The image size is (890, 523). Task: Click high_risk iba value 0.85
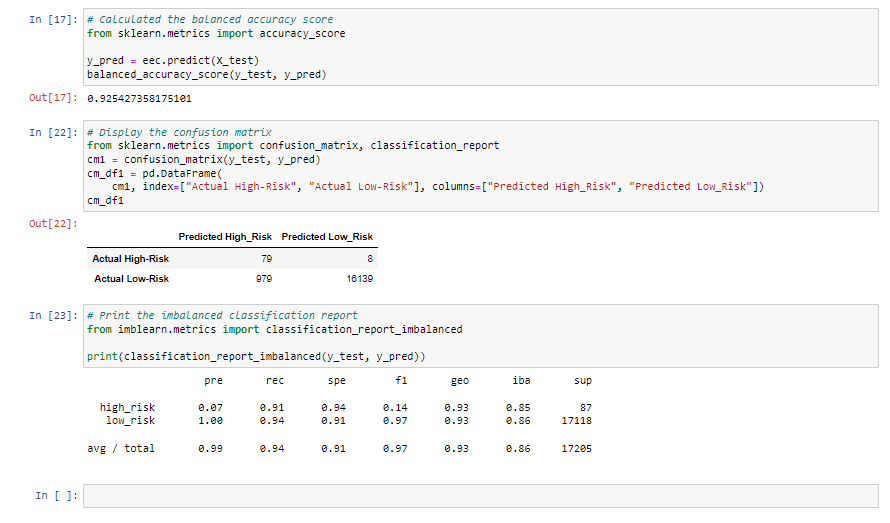pyautogui.click(x=518, y=408)
